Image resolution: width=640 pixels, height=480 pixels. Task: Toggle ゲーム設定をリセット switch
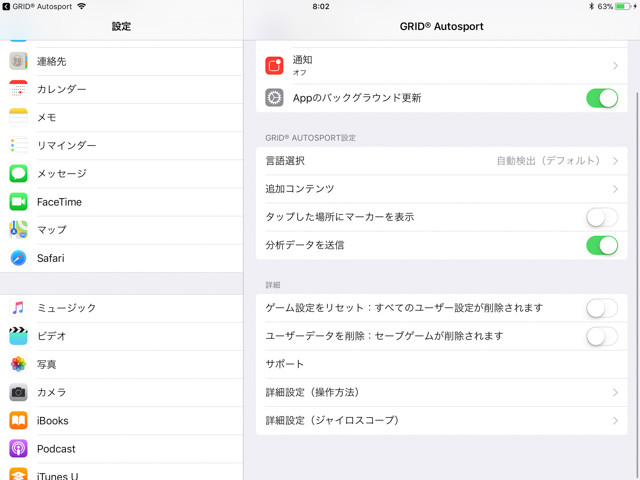(602, 308)
